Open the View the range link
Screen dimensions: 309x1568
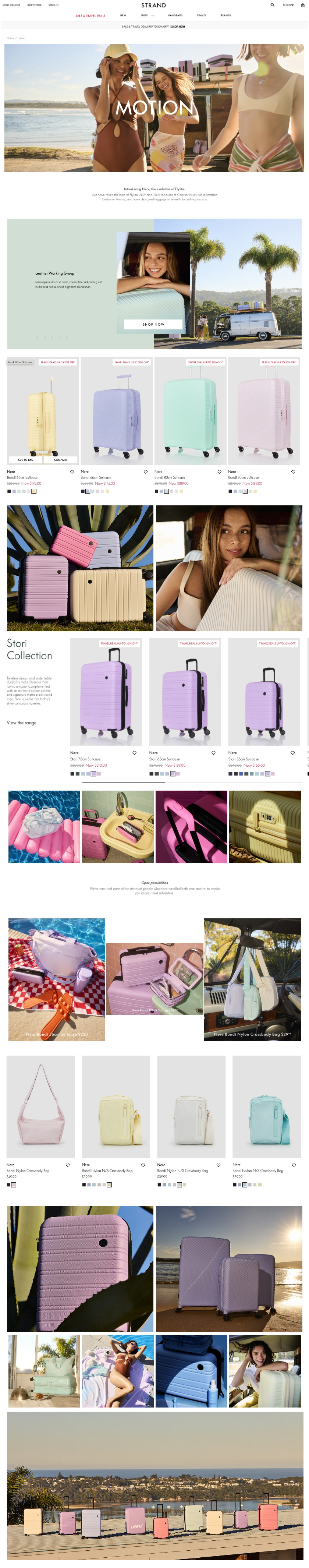pyautogui.click(x=21, y=723)
